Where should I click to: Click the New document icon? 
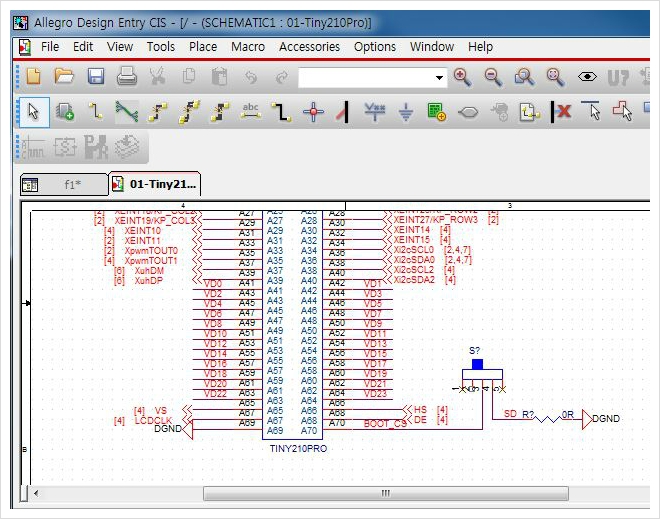click(33, 77)
